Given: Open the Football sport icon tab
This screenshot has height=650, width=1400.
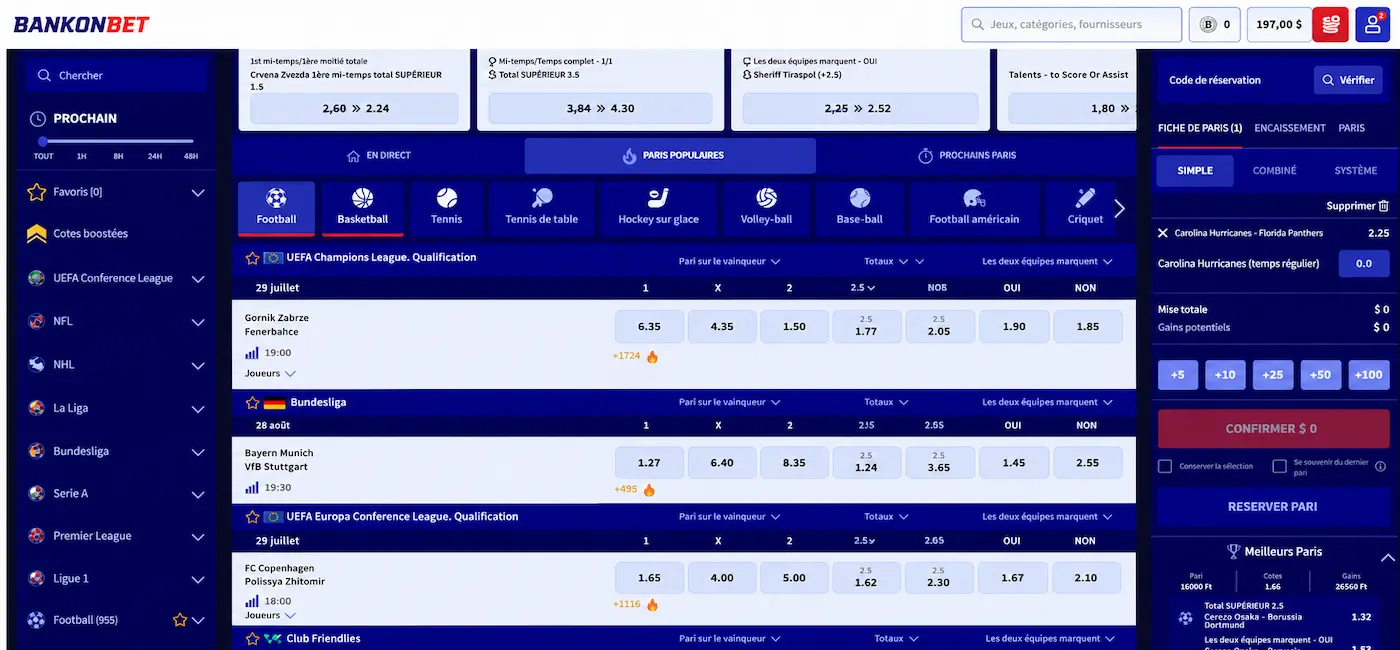Looking at the screenshot, I should coord(276,208).
